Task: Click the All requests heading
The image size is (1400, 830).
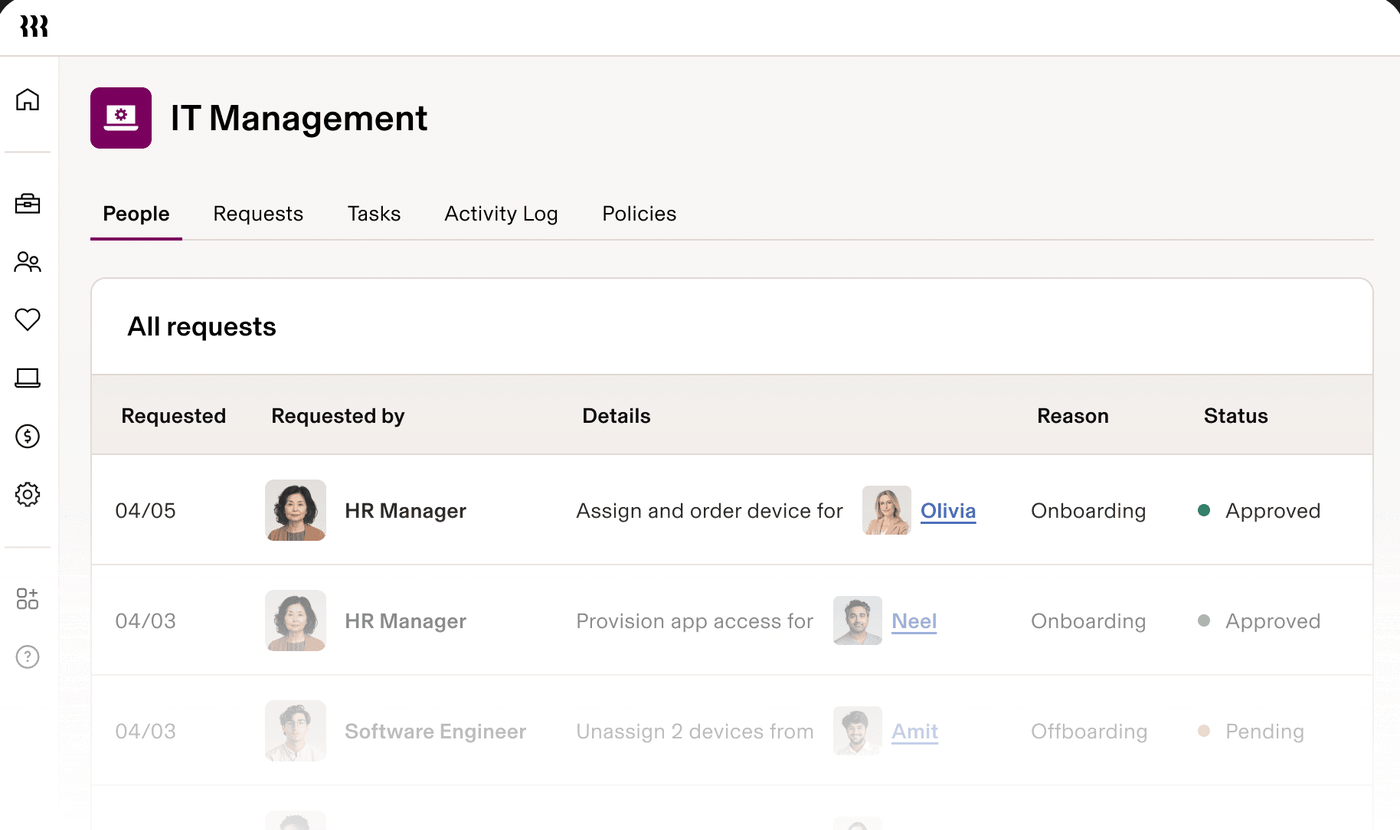Action: click(x=202, y=327)
